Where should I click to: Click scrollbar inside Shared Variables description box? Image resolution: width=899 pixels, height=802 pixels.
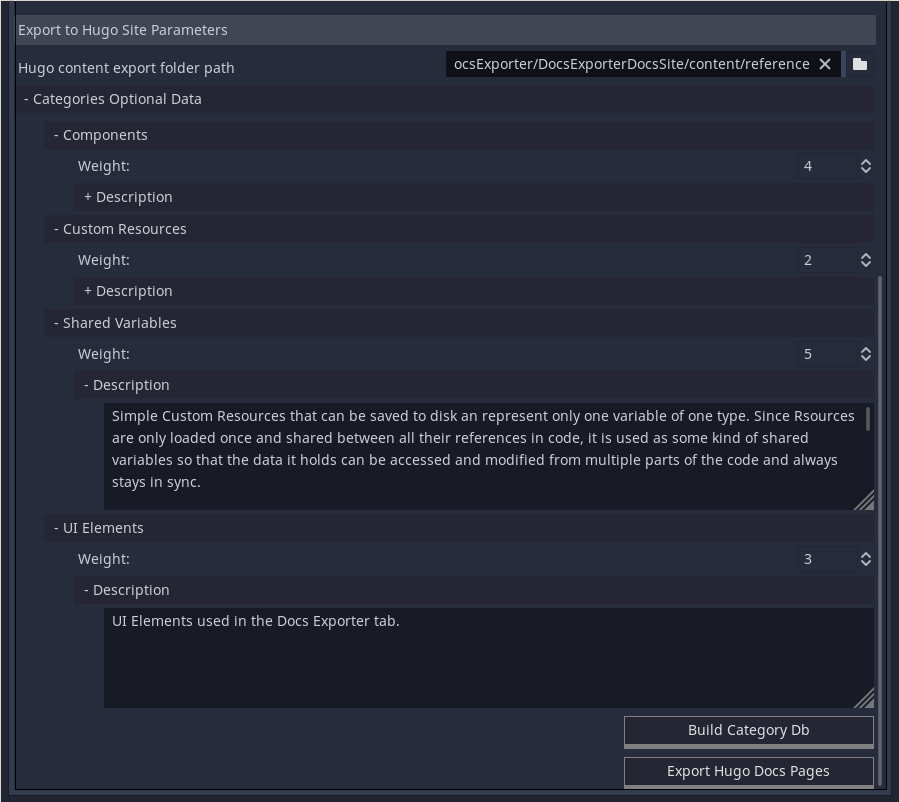[868, 419]
